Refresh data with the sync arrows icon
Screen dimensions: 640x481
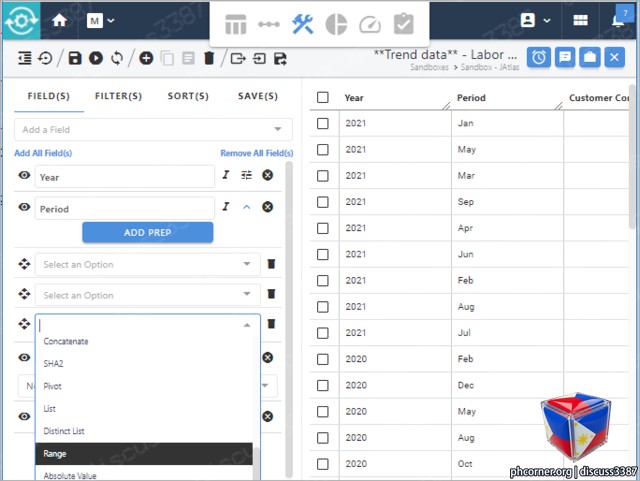pyautogui.click(x=117, y=58)
